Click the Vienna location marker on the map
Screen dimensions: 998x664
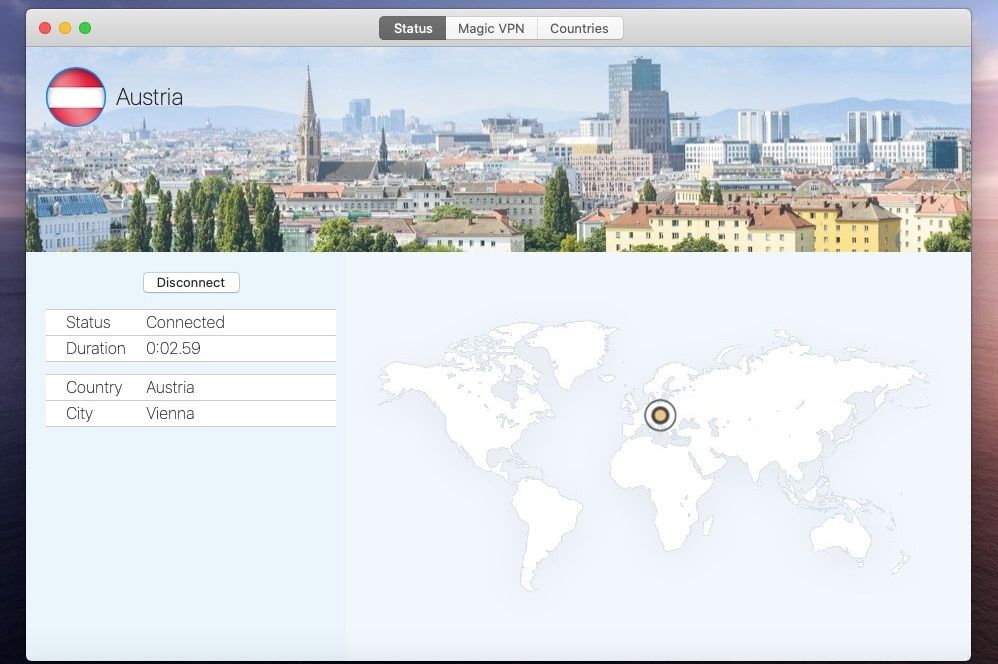pos(661,413)
